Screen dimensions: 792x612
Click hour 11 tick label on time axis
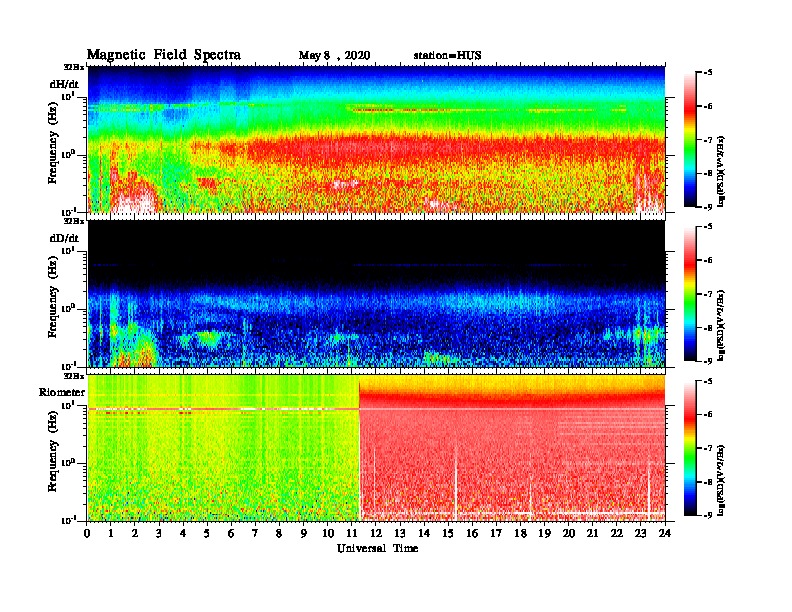[x=352, y=533]
